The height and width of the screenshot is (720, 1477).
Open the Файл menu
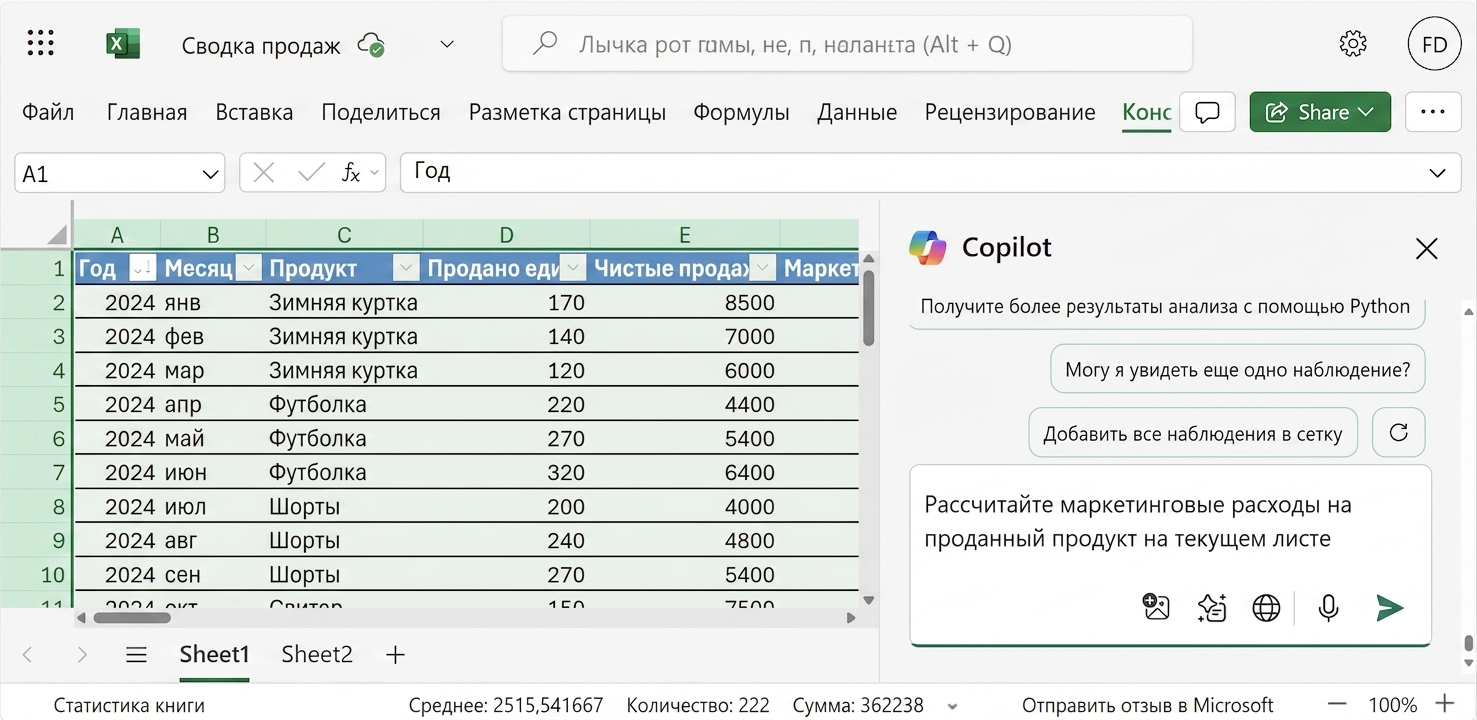[48, 112]
